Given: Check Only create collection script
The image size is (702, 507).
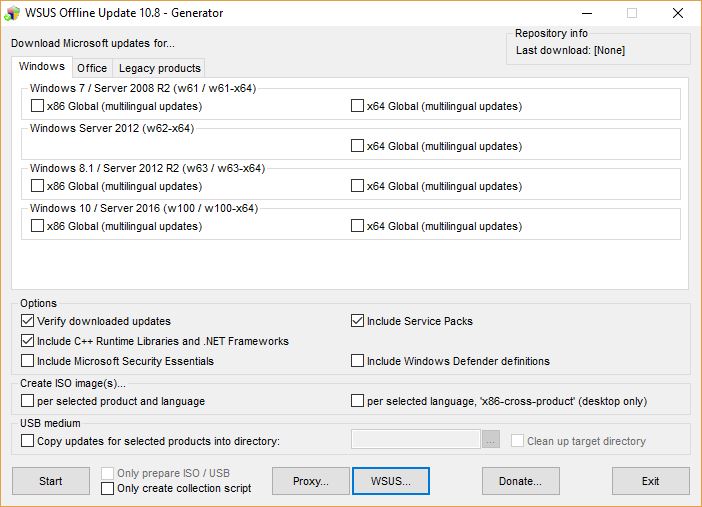Looking at the screenshot, I should 107,488.
